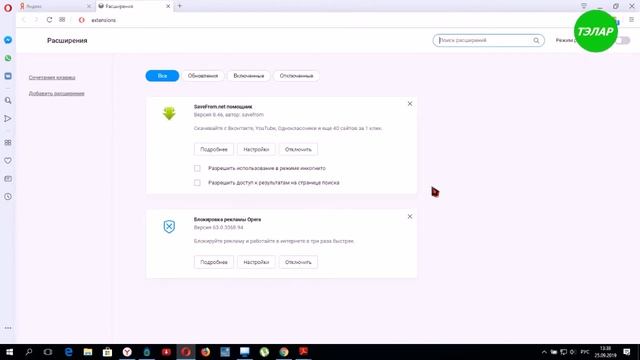The image size is (640, 360).
Task: Open Добавить расширения link
Action: 56,93
